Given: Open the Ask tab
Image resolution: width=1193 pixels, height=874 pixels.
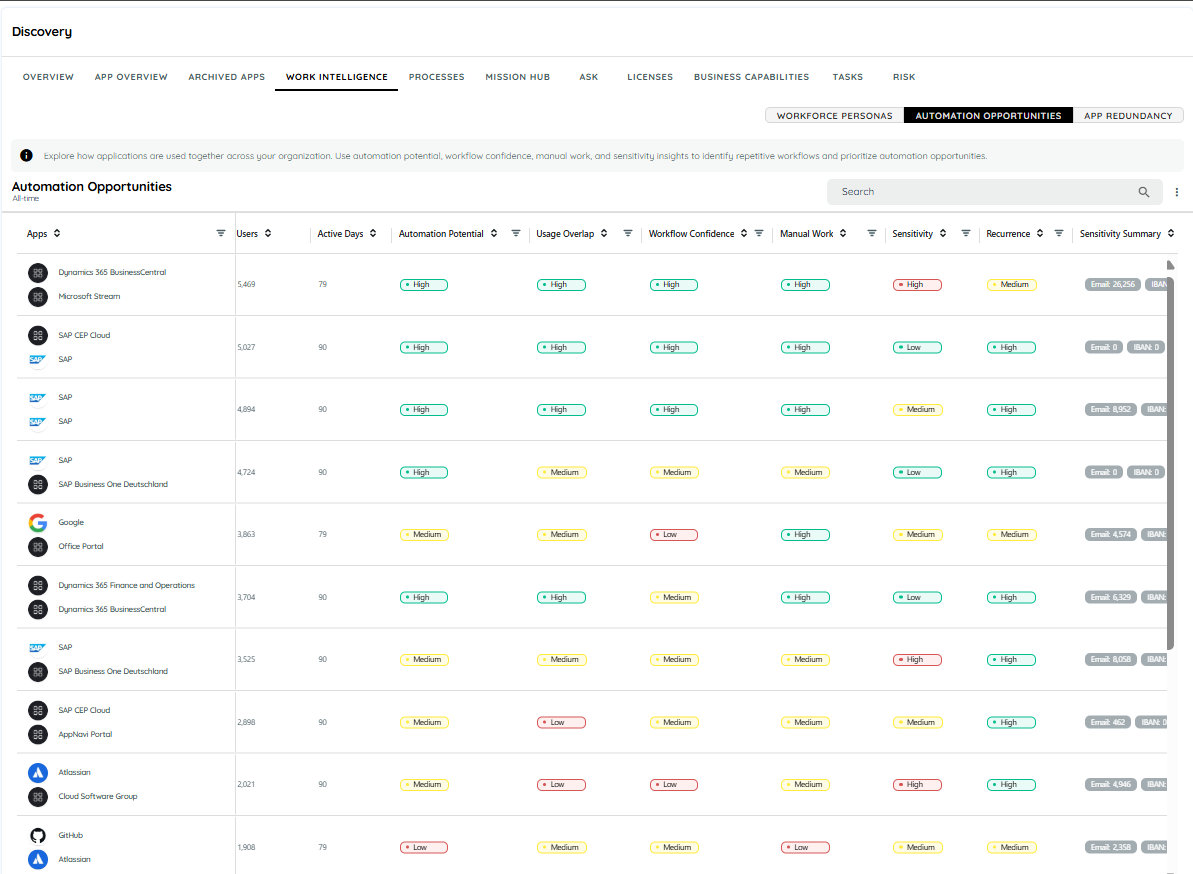Looking at the screenshot, I should (589, 77).
